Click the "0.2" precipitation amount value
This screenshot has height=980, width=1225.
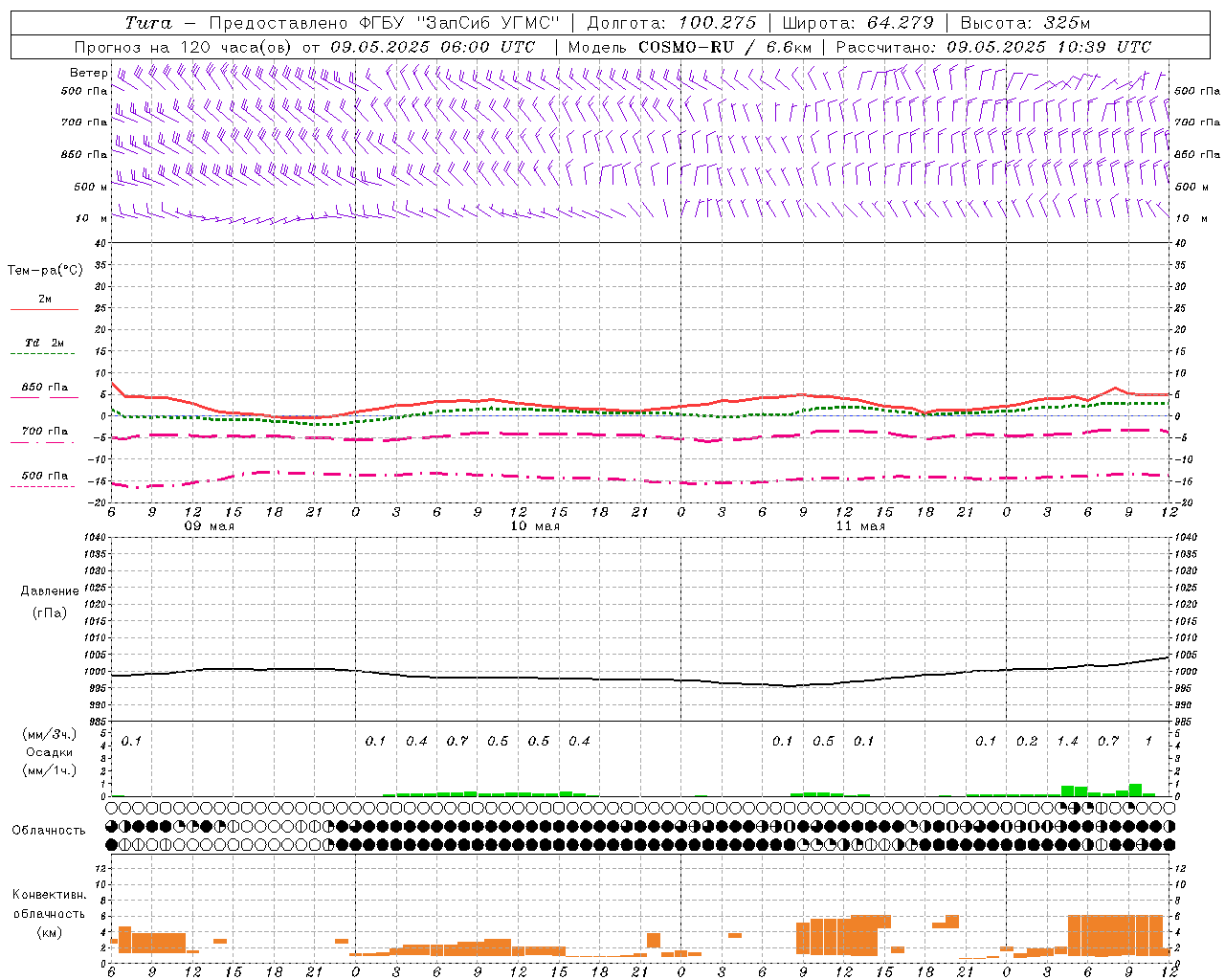point(1027,741)
